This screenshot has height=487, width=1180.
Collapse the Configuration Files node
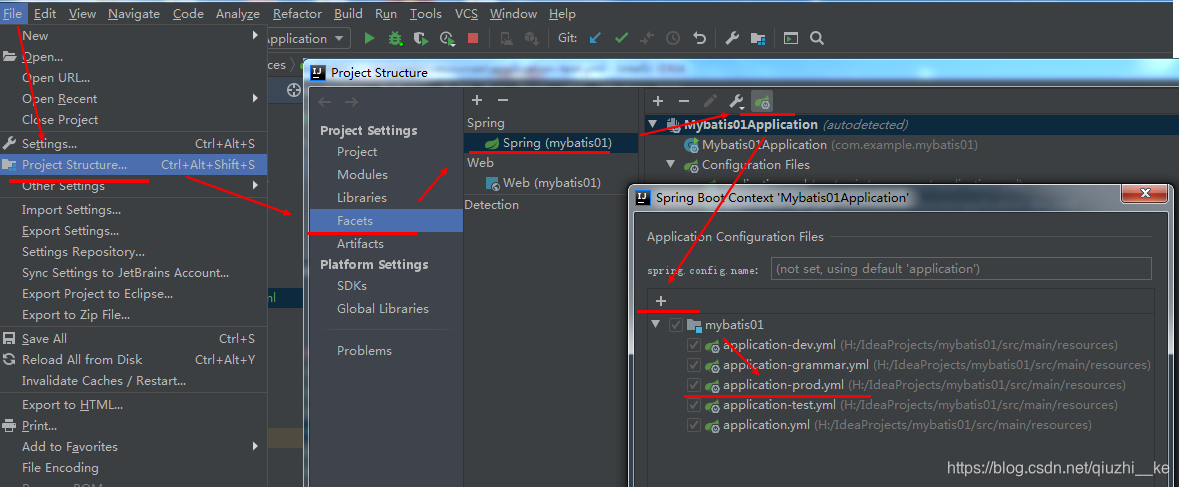670,164
